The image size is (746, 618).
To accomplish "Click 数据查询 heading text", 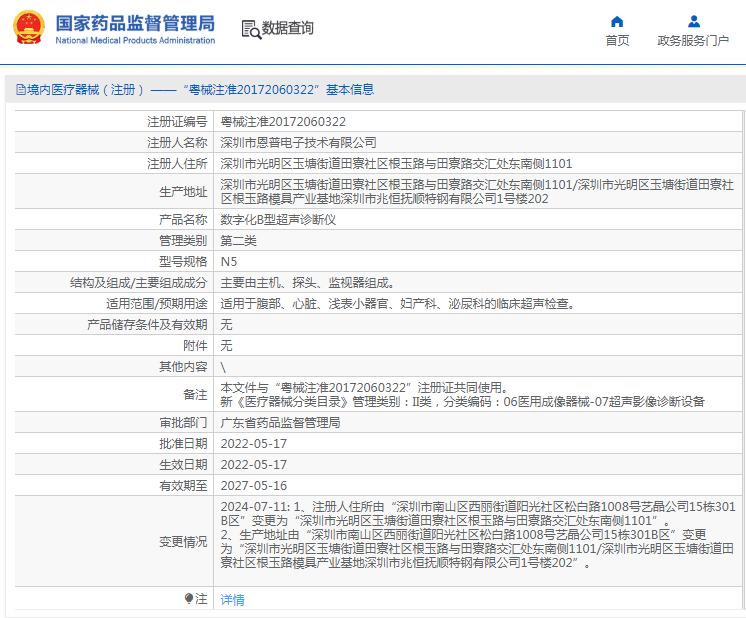I will tap(288, 28).
